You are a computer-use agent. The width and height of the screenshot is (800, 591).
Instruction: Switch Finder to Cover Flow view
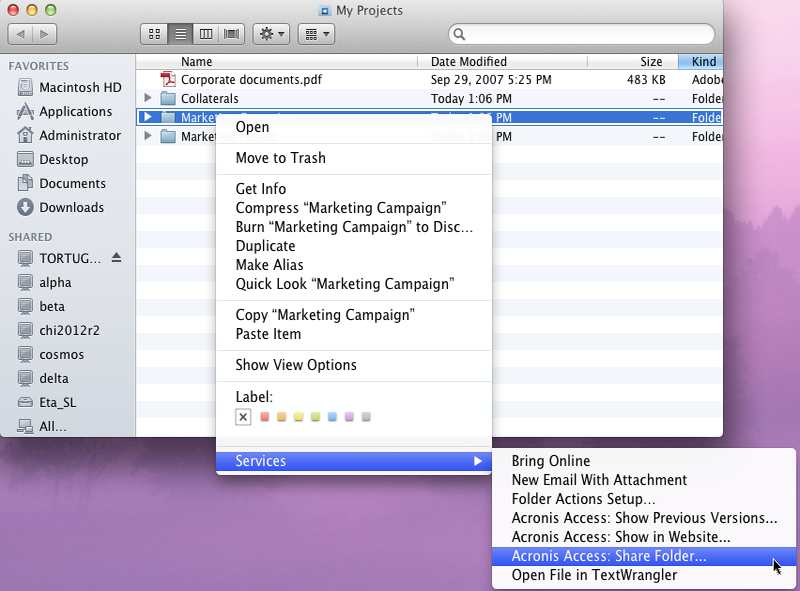click(x=232, y=34)
